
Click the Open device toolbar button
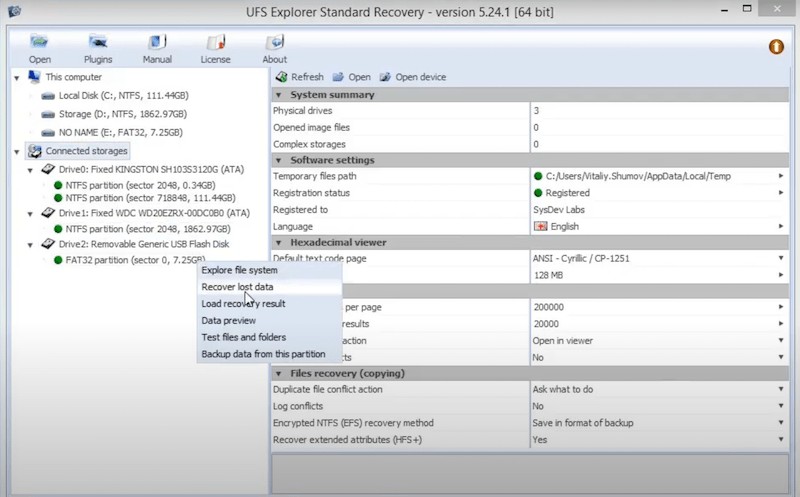pos(413,77)
